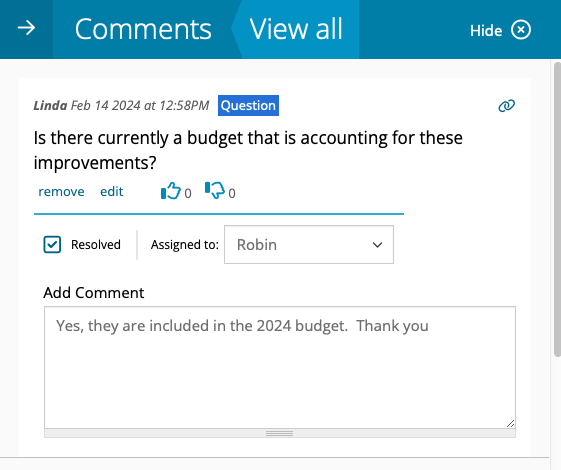
Task: Click the Resolved label text
Action: [96, 245]
